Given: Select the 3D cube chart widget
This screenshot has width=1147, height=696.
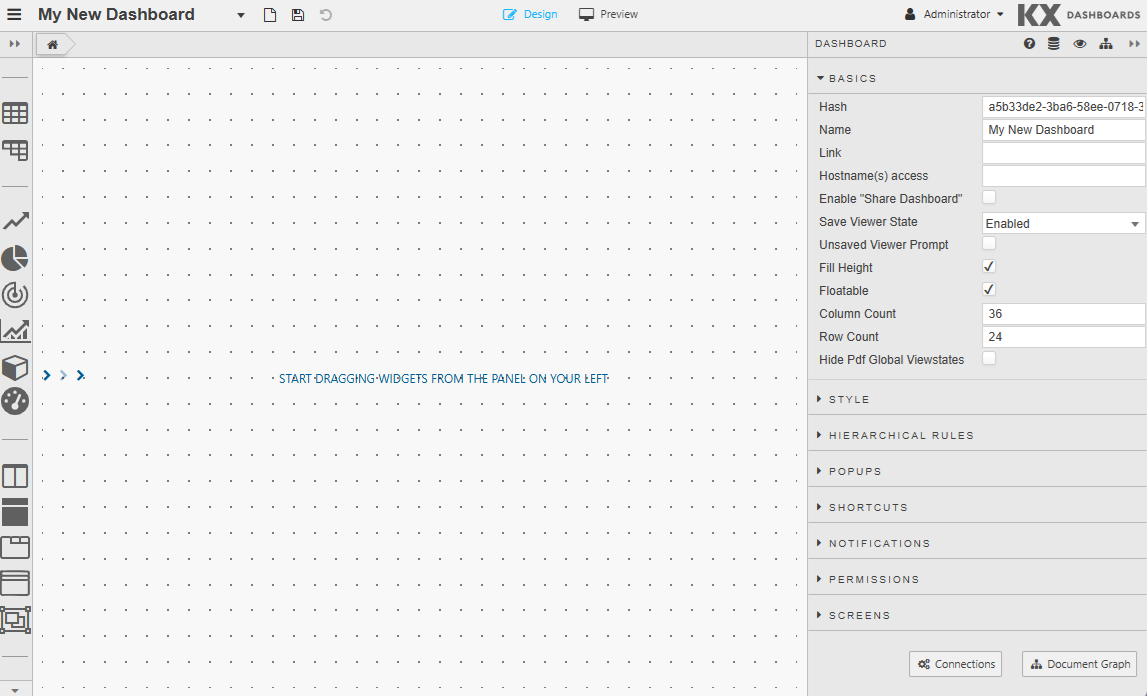Looking at the screenshot, I should pos(15,367).
